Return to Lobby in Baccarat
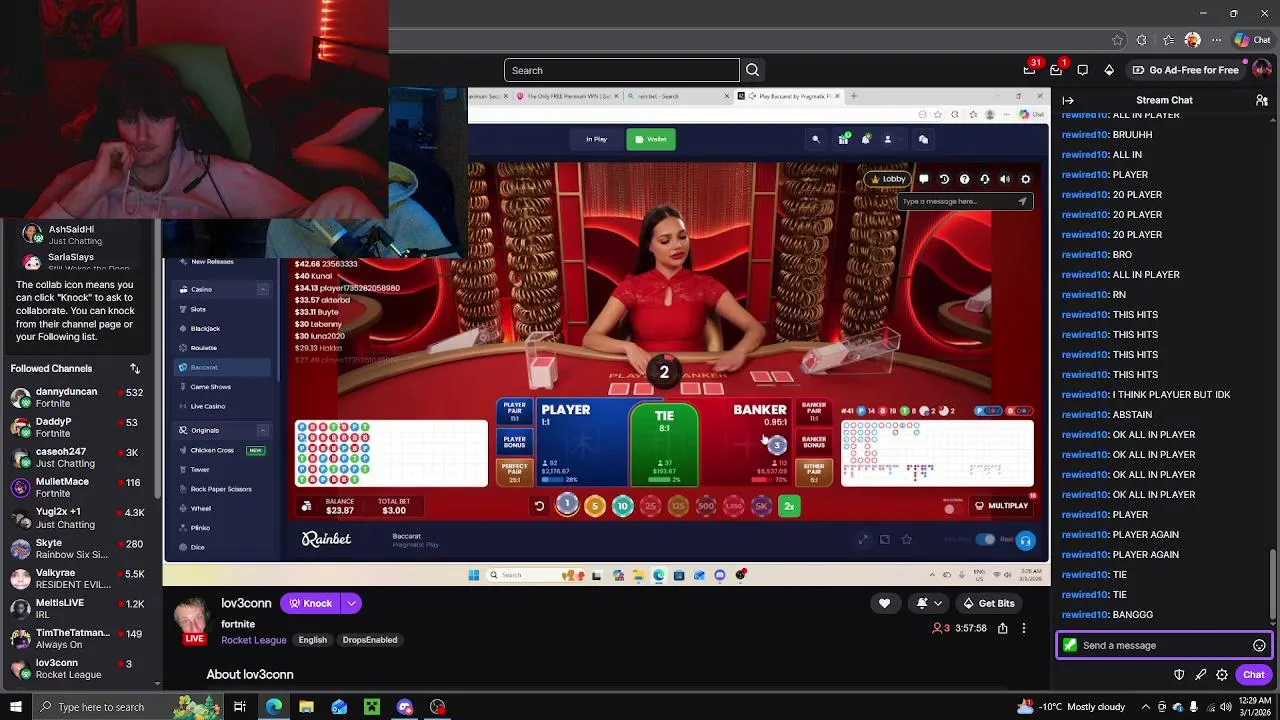Image resolution: width=1280 pixels, height=720 pixels. pyautogui.click(x=888, y=179)
